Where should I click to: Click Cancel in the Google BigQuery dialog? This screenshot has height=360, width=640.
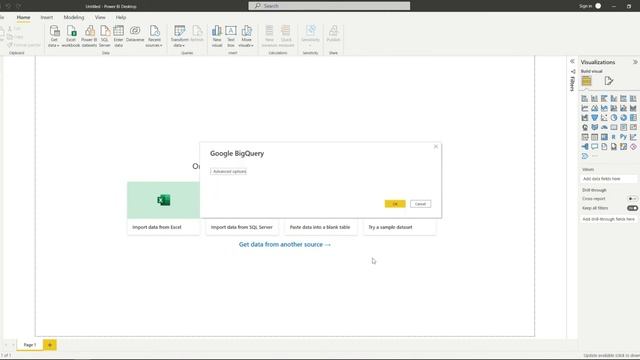point(420,204)
